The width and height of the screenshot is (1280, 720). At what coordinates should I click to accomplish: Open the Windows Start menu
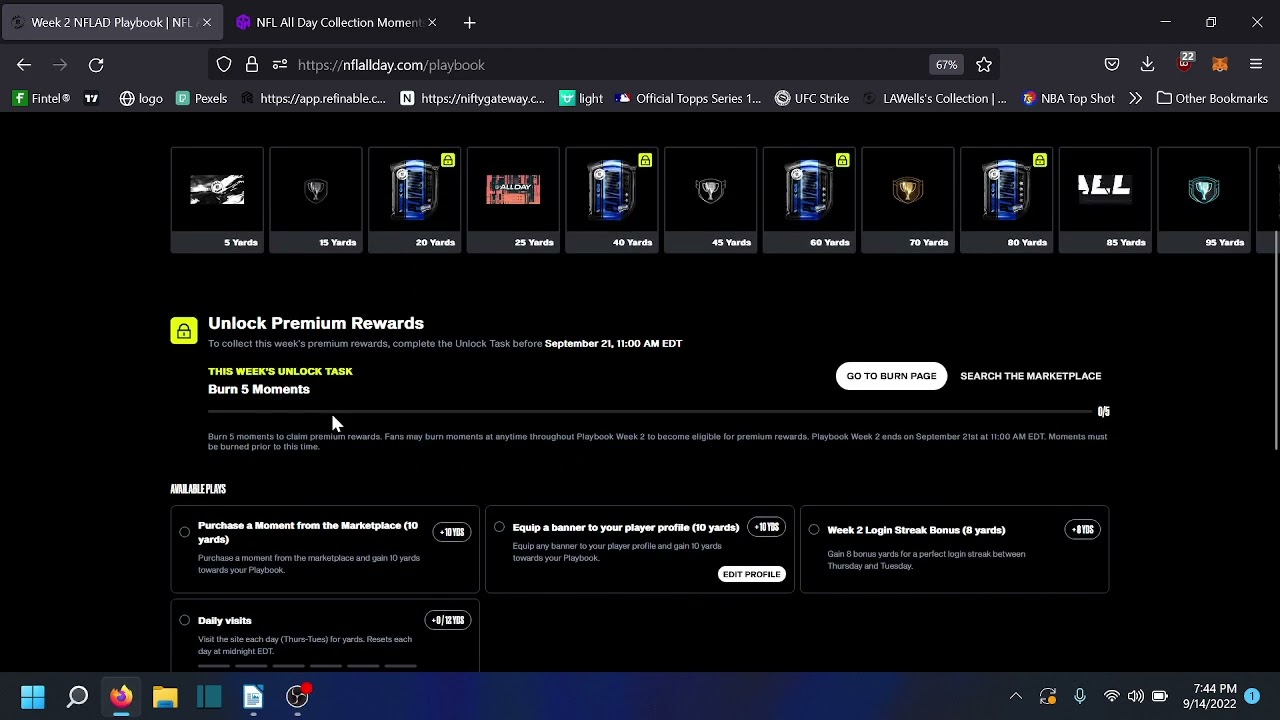33,697
